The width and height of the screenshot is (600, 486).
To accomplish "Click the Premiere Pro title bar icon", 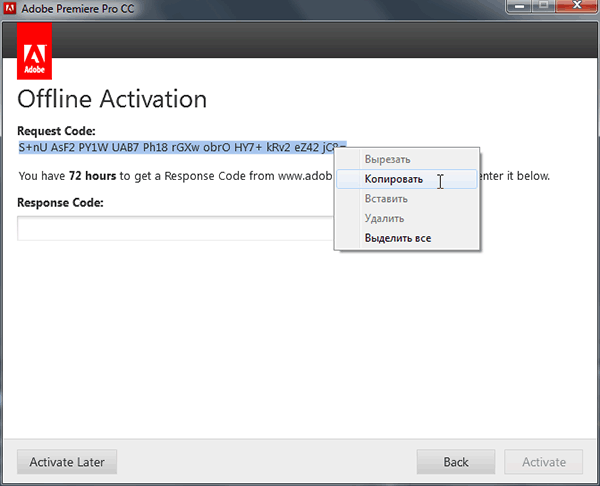I will tap(10, 8).
